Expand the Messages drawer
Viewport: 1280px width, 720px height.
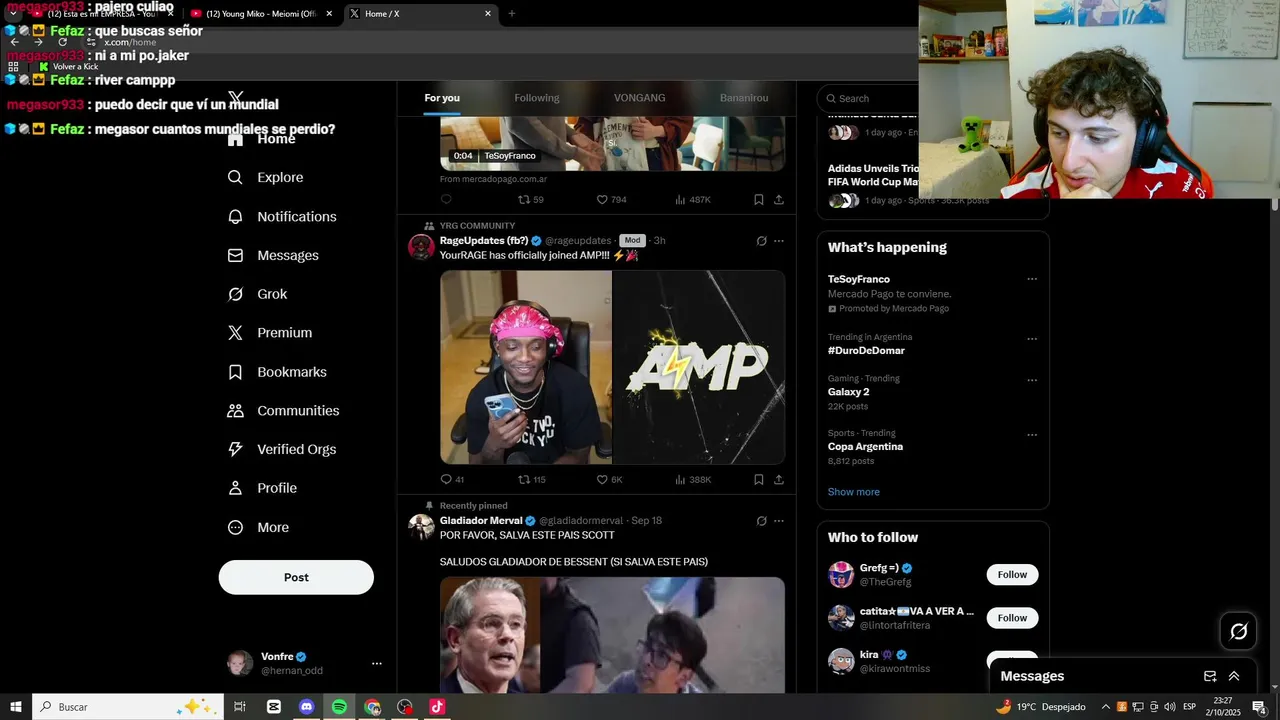point(1234,676)
